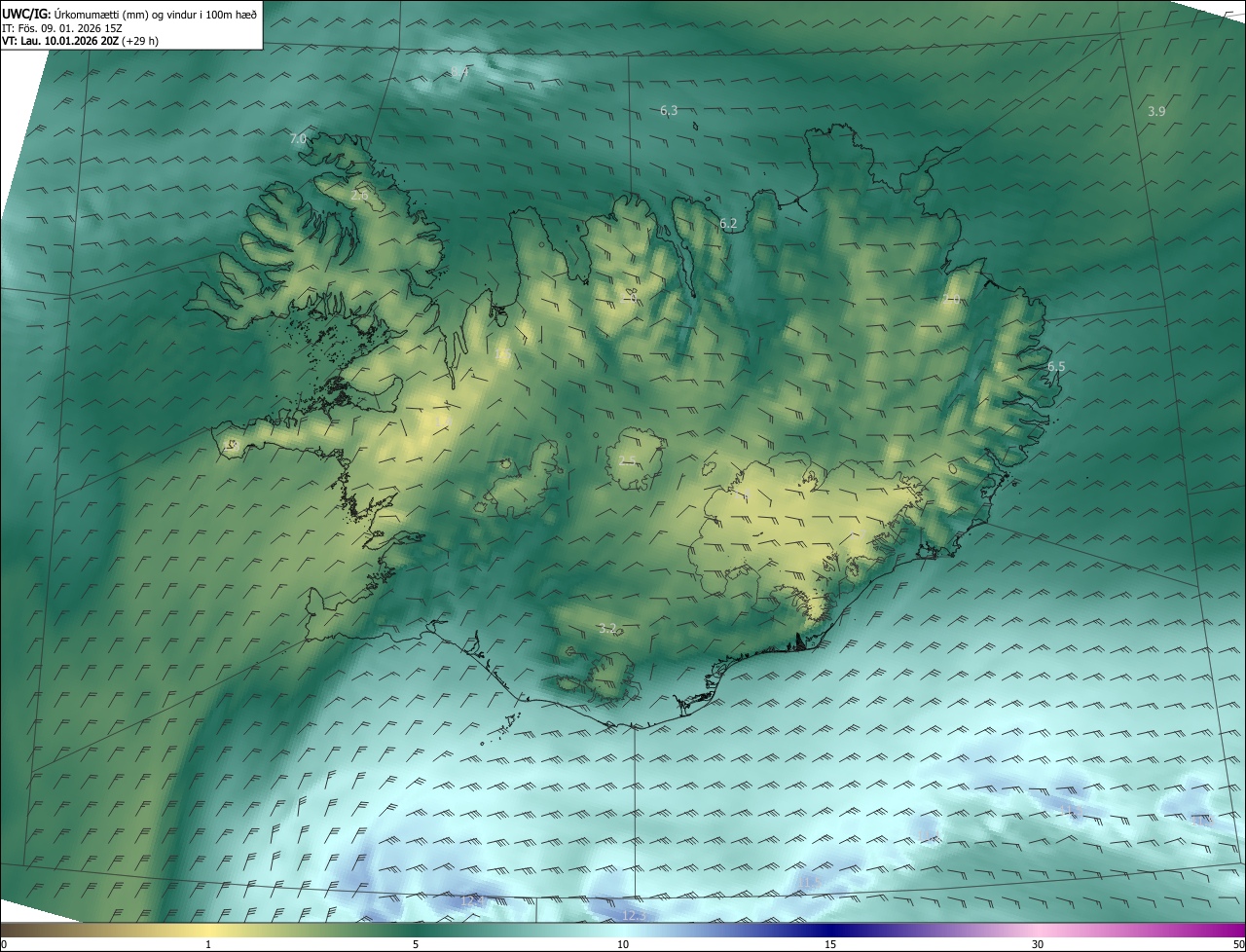Click the 6.3 value label north of Iceland
The image size is (1246, 952).
[669, 111]
